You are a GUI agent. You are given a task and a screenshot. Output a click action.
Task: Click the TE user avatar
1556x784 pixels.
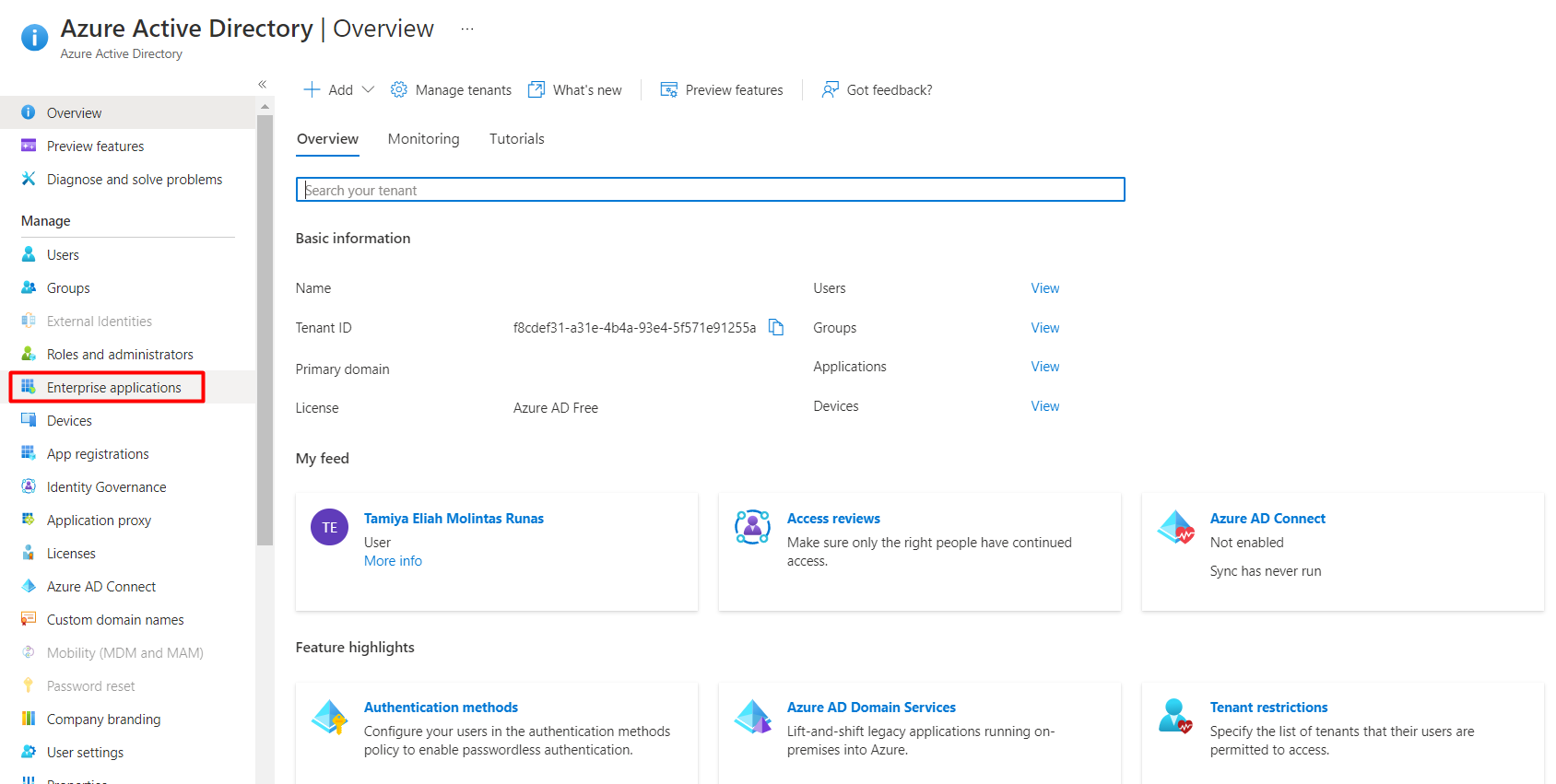[x=330, y=527]
